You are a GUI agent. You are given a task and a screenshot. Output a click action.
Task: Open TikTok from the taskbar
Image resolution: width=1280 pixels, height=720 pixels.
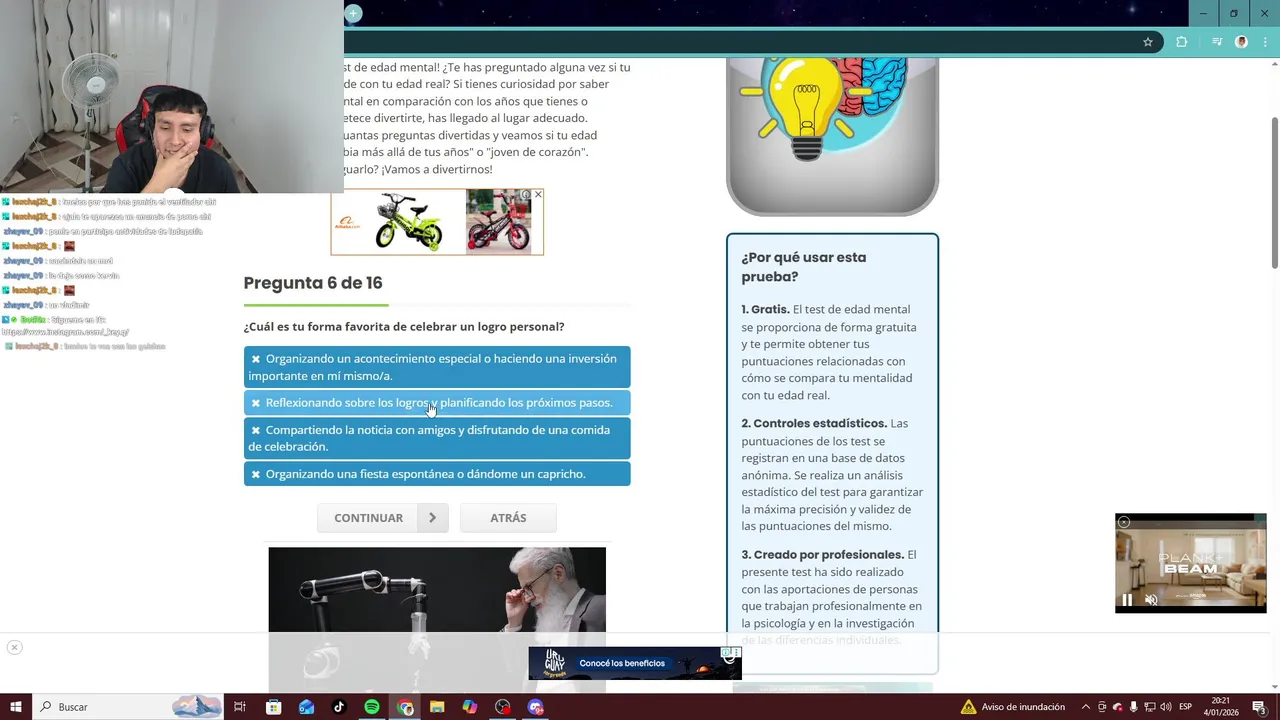click(x=339, y=707)
